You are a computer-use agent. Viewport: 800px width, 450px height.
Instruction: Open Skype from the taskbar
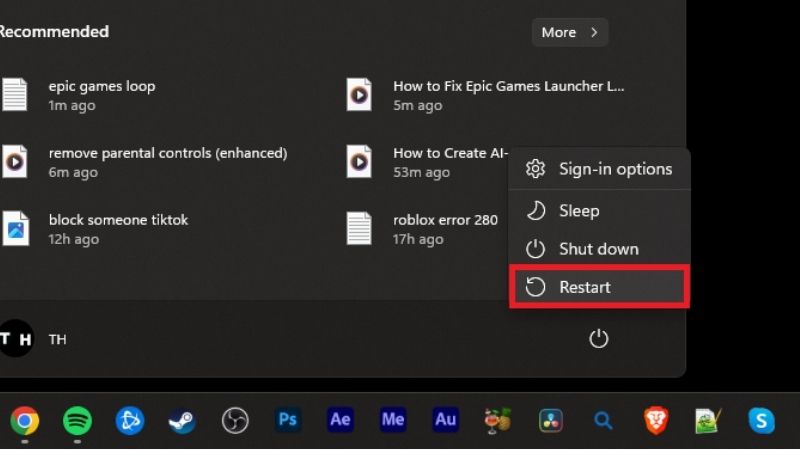(761, 420)
